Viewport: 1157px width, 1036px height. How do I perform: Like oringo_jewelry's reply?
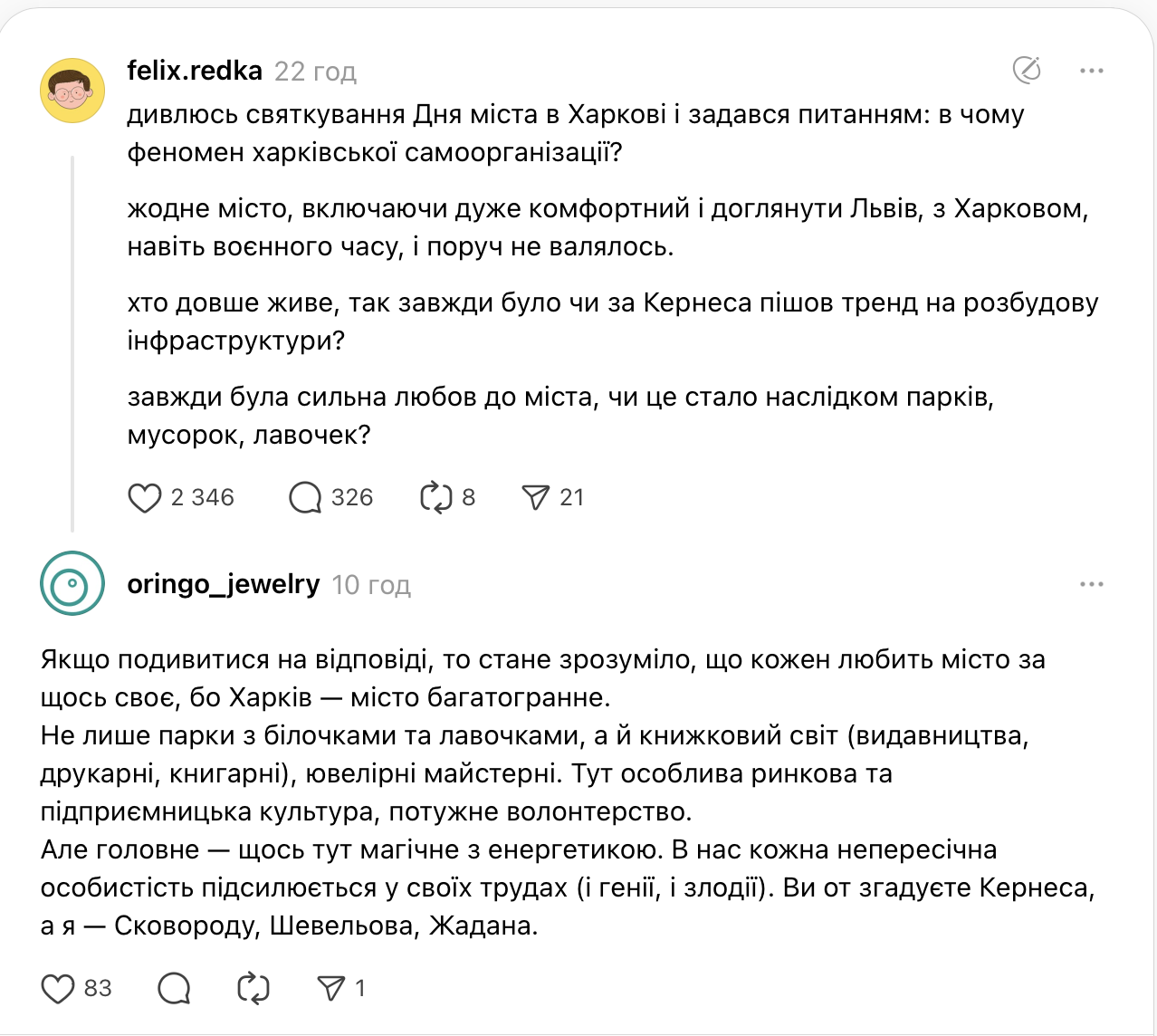[58, 988]
